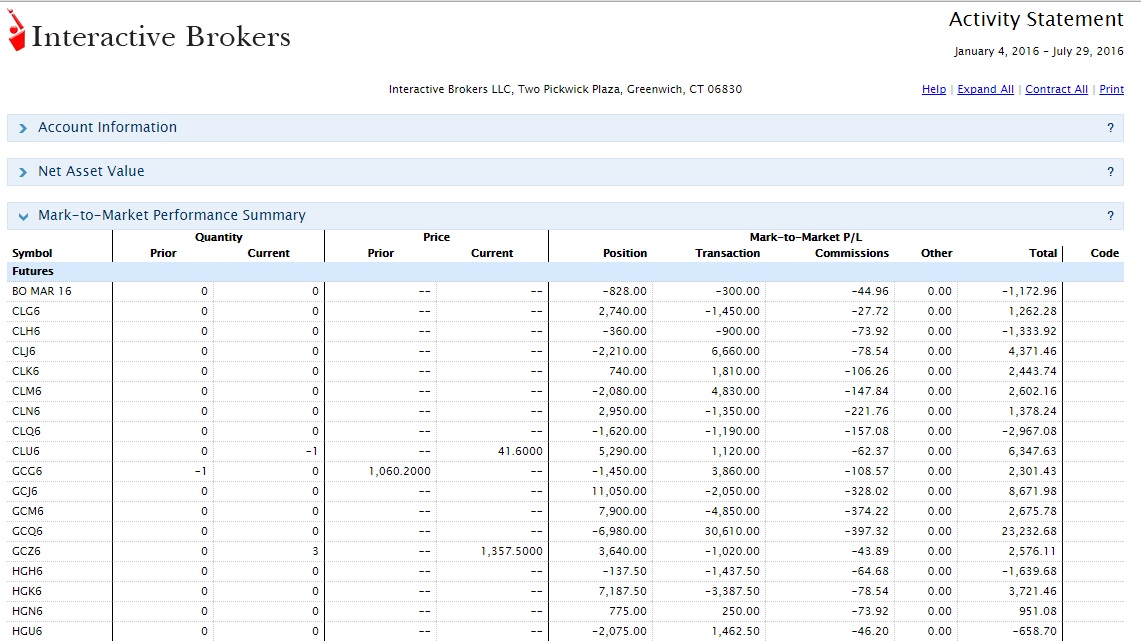Expand the Account Information section
Screen dimensions: 1141x641
(23, 128)
